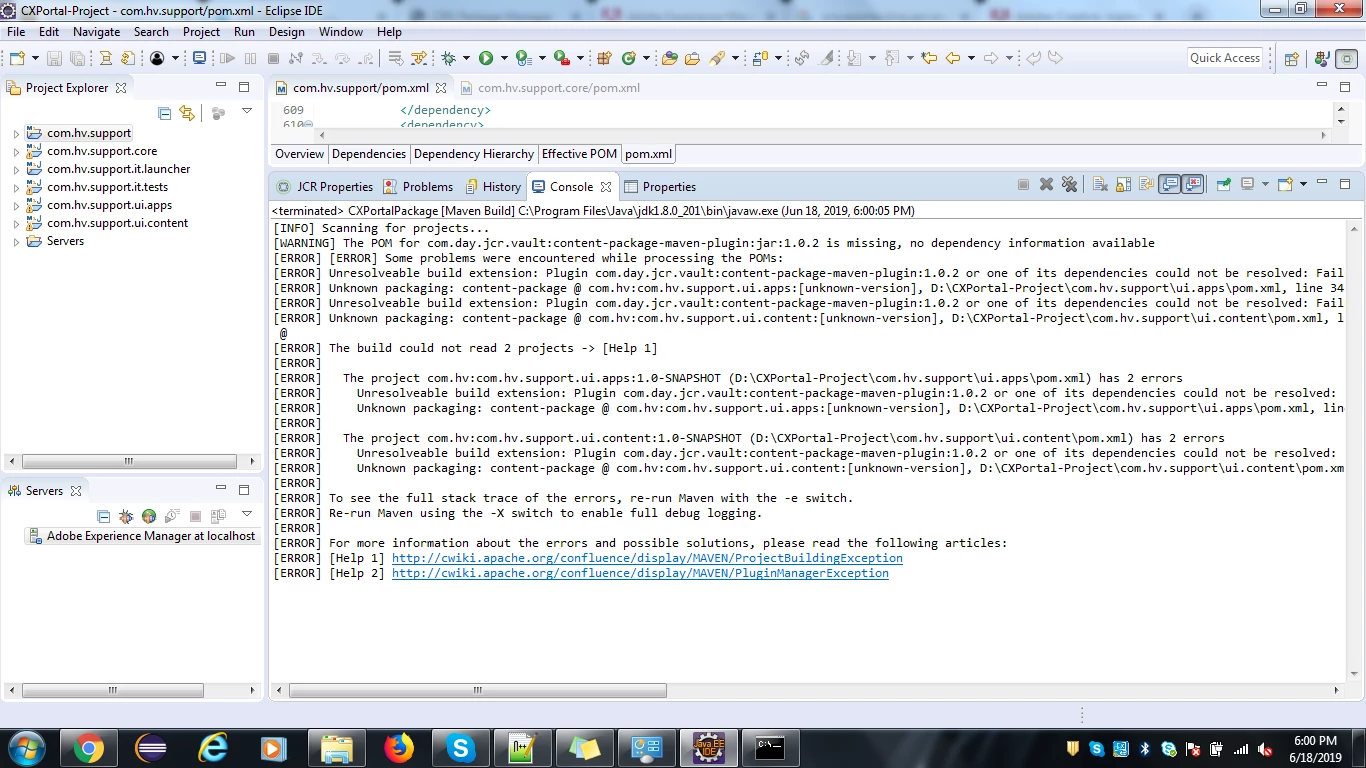Viewport: 1366px width, 768px height.
Task: Click the Run Last Tool (External Tools) icon
Action: point(562,58)
